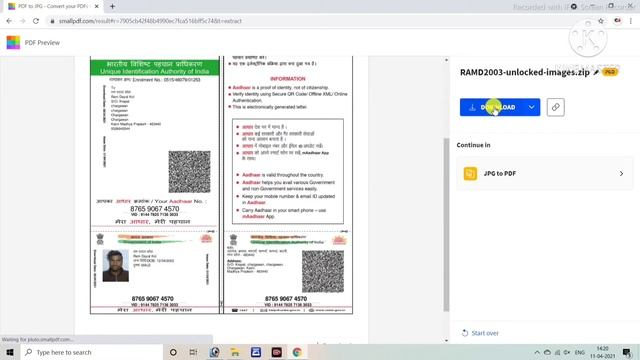Open Cortana circle icon
Screen dimensions: 640x360
173,352
